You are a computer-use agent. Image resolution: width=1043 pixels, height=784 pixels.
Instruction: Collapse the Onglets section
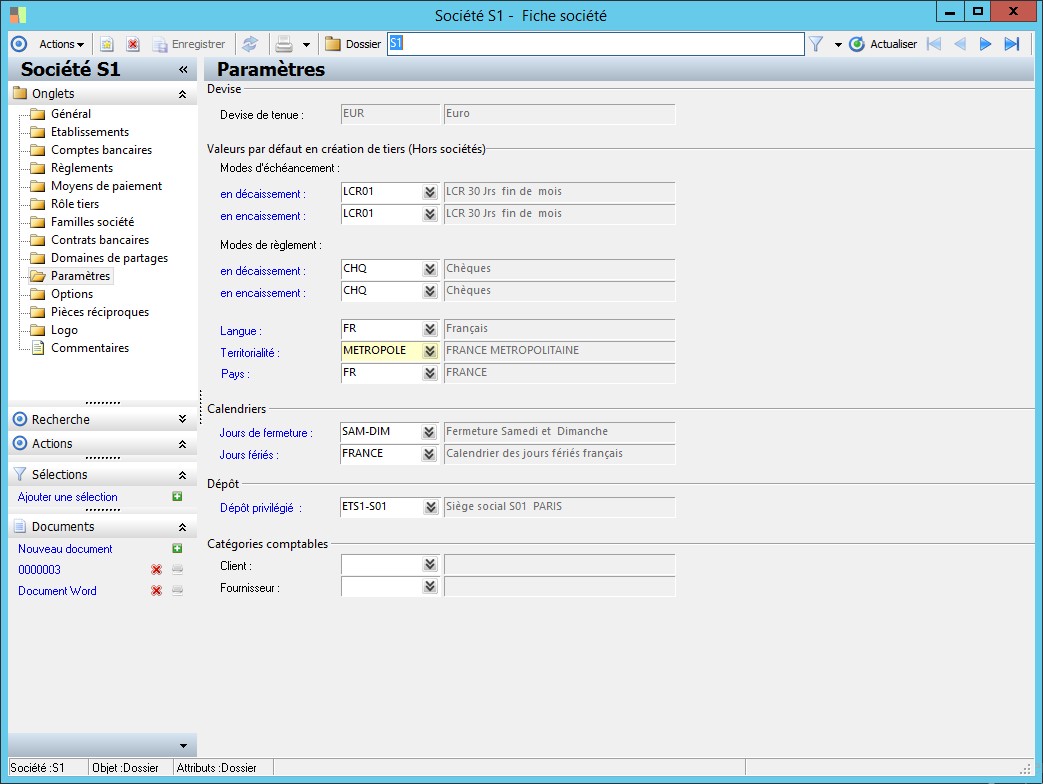click(x=182, y=94)
